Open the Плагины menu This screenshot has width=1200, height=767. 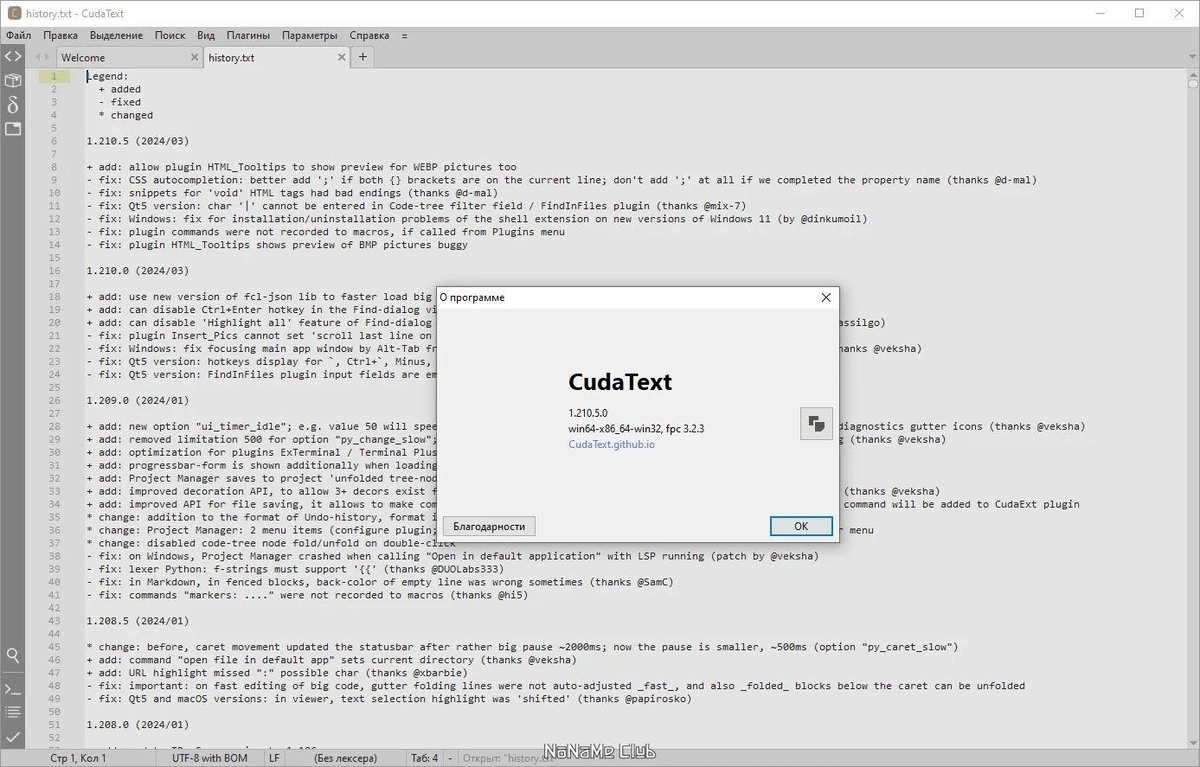(248, 35)
